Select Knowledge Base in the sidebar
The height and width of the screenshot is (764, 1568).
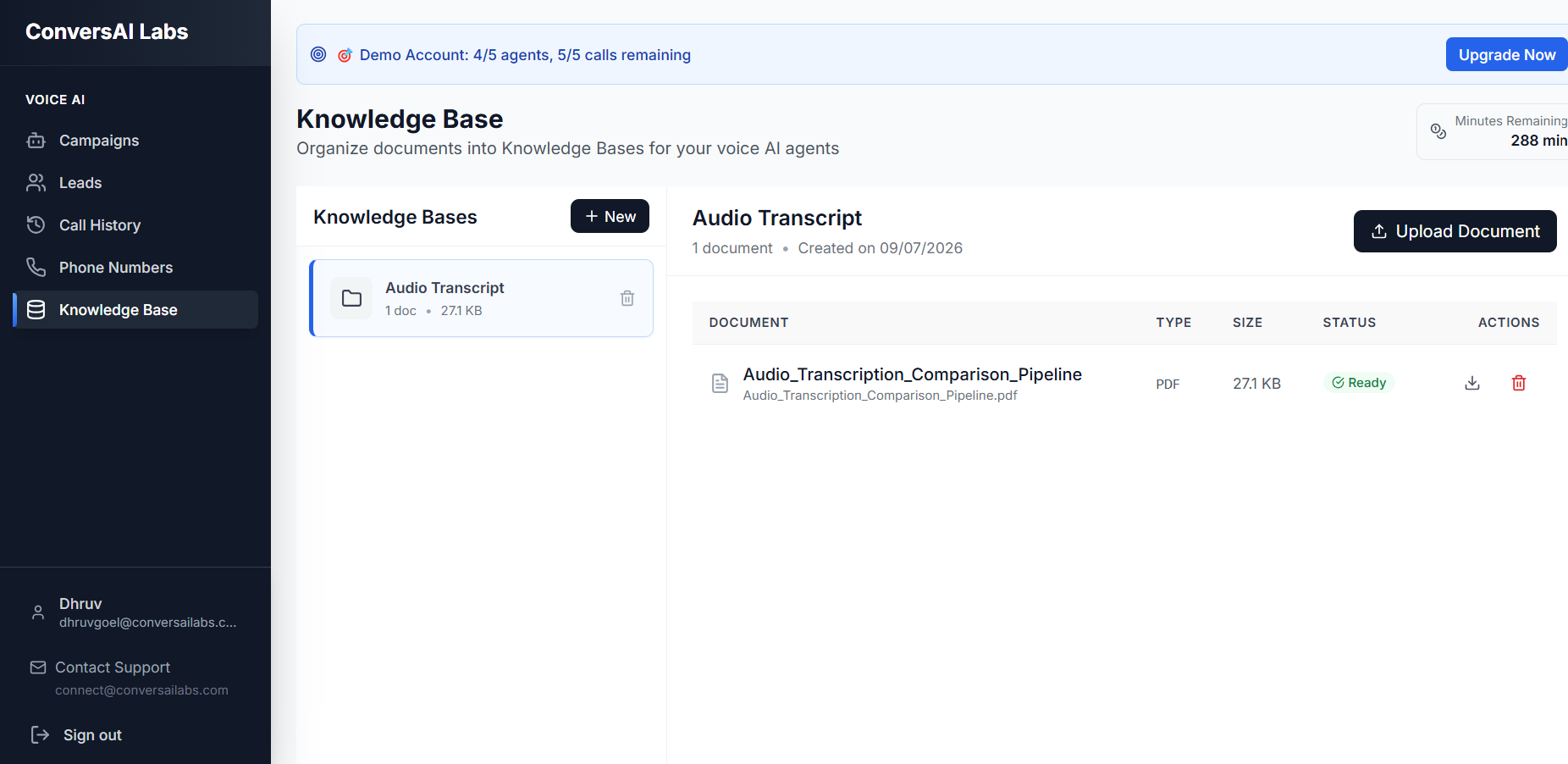[135, 310]
